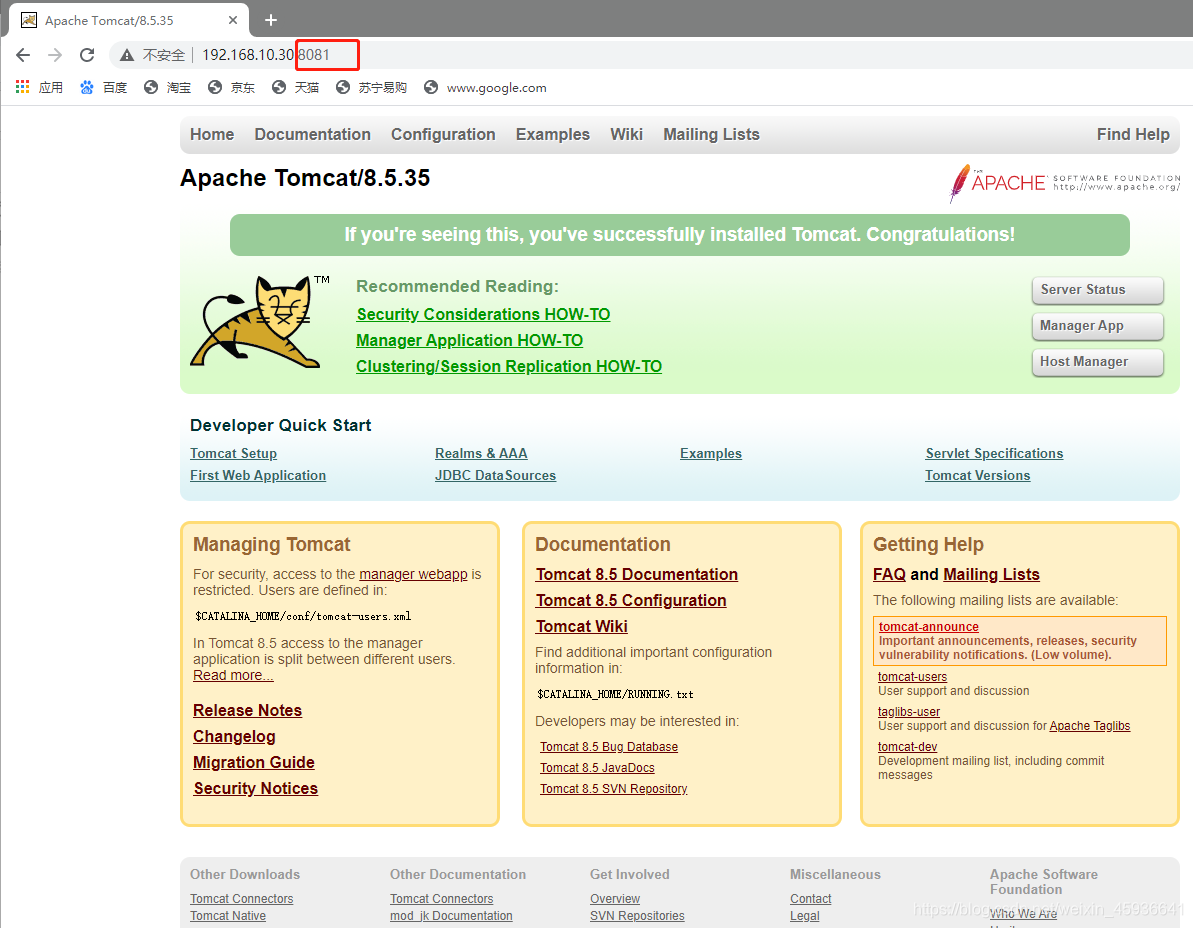This screenshot has height=928, width=1193.
Task: Go to Home in the navigation bar
Action: 212,135
